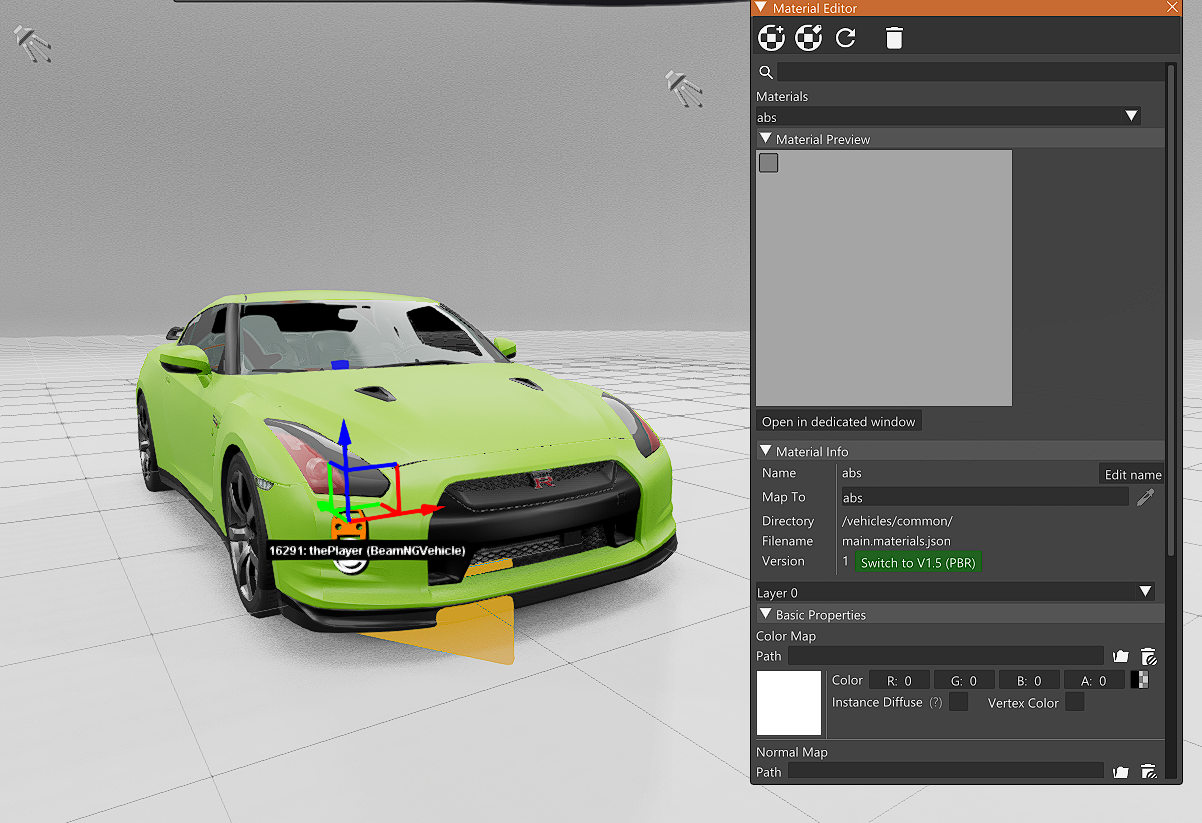Click Open in dedicated window button
The image size is (1202, 823).
point(838,422)
